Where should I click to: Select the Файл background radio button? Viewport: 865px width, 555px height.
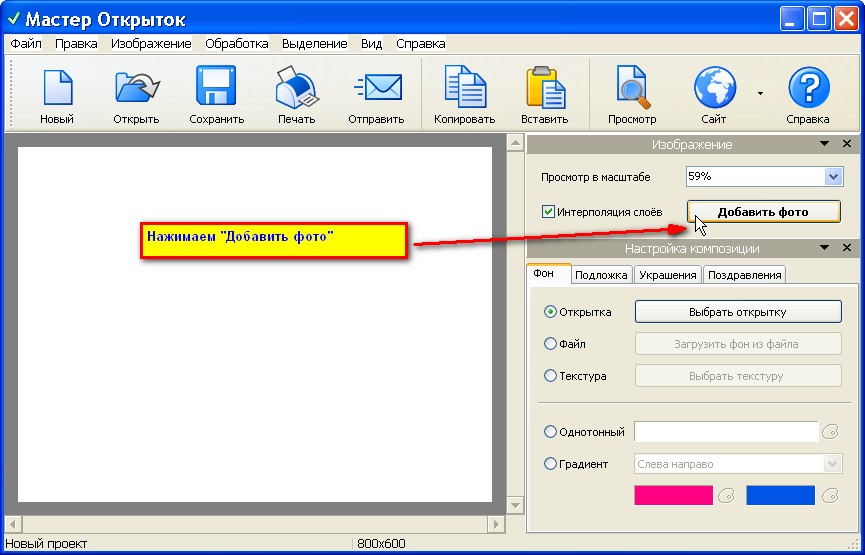pyautogui.click(x=550, y=344)
